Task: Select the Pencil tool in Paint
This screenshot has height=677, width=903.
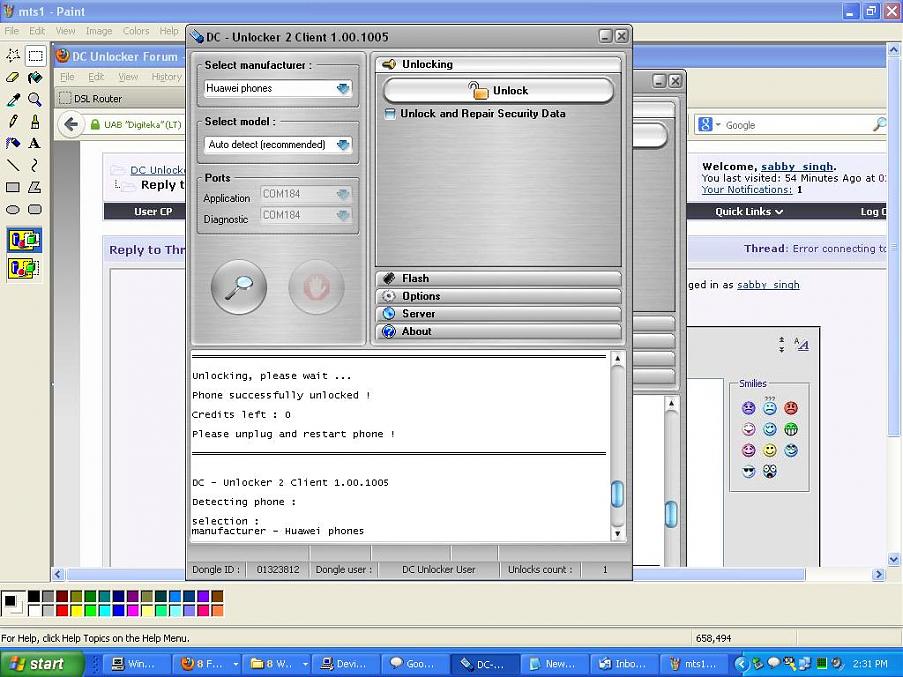Action: tap(13, 121)
